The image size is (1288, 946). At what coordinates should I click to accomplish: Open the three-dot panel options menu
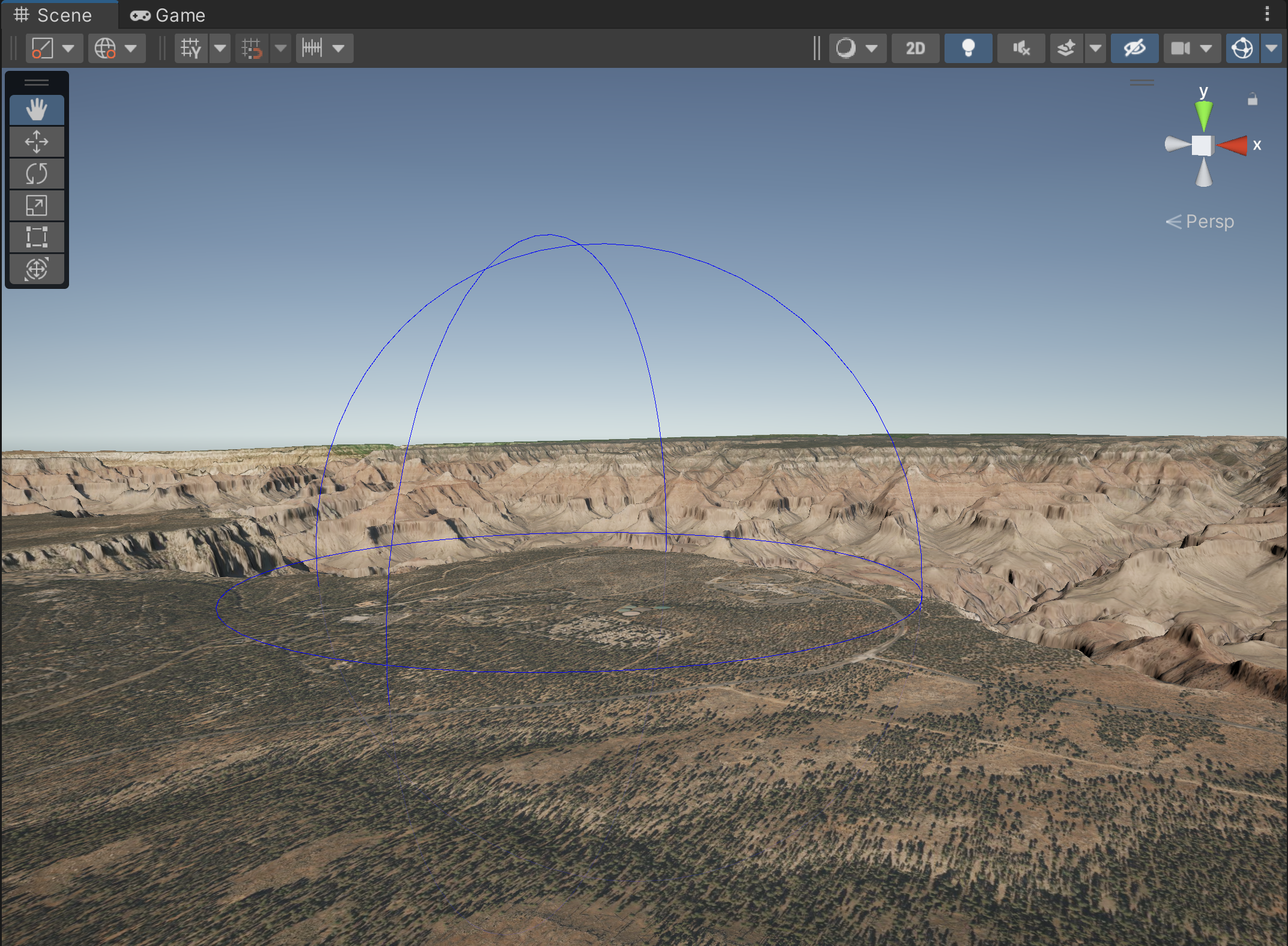1267,13
